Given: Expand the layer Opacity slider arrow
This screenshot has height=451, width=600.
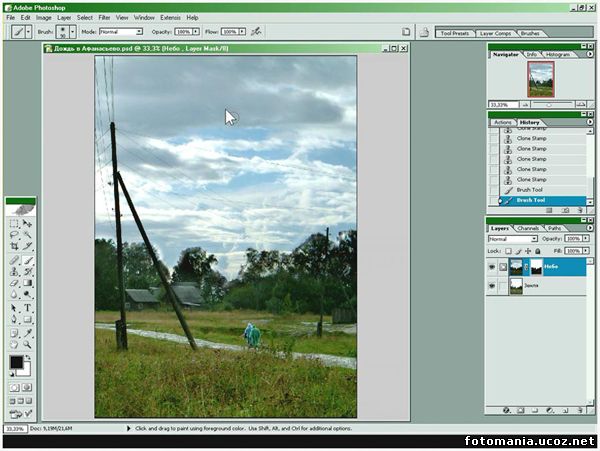Looking at the screenshot, I should [x=586, y=239].
